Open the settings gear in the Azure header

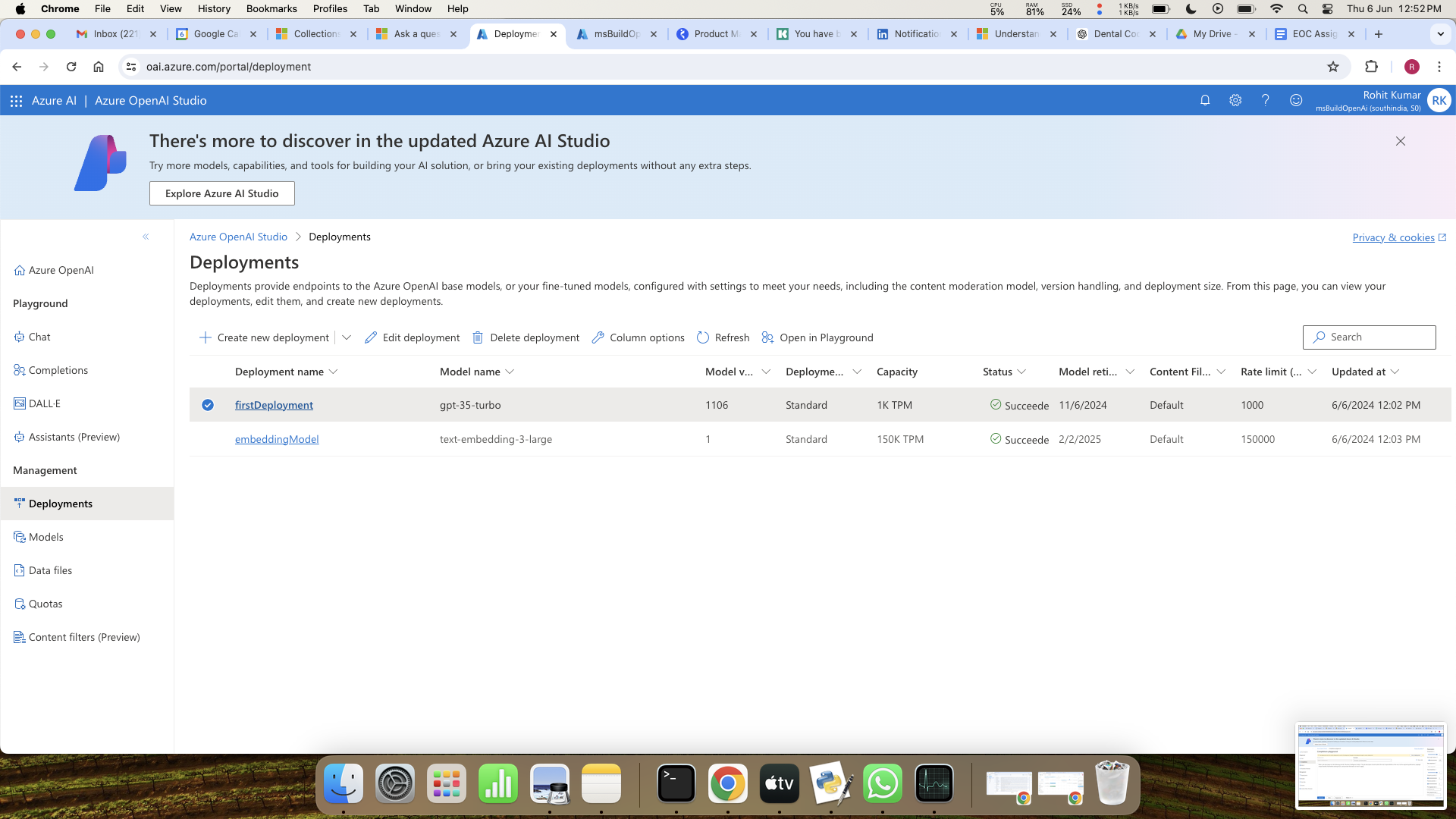coord(1235,100)
